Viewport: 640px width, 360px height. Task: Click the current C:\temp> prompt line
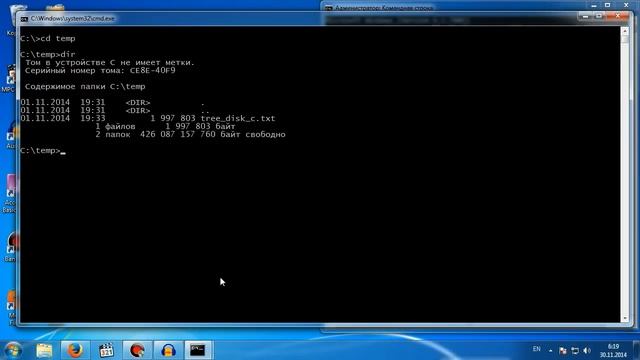42,151
